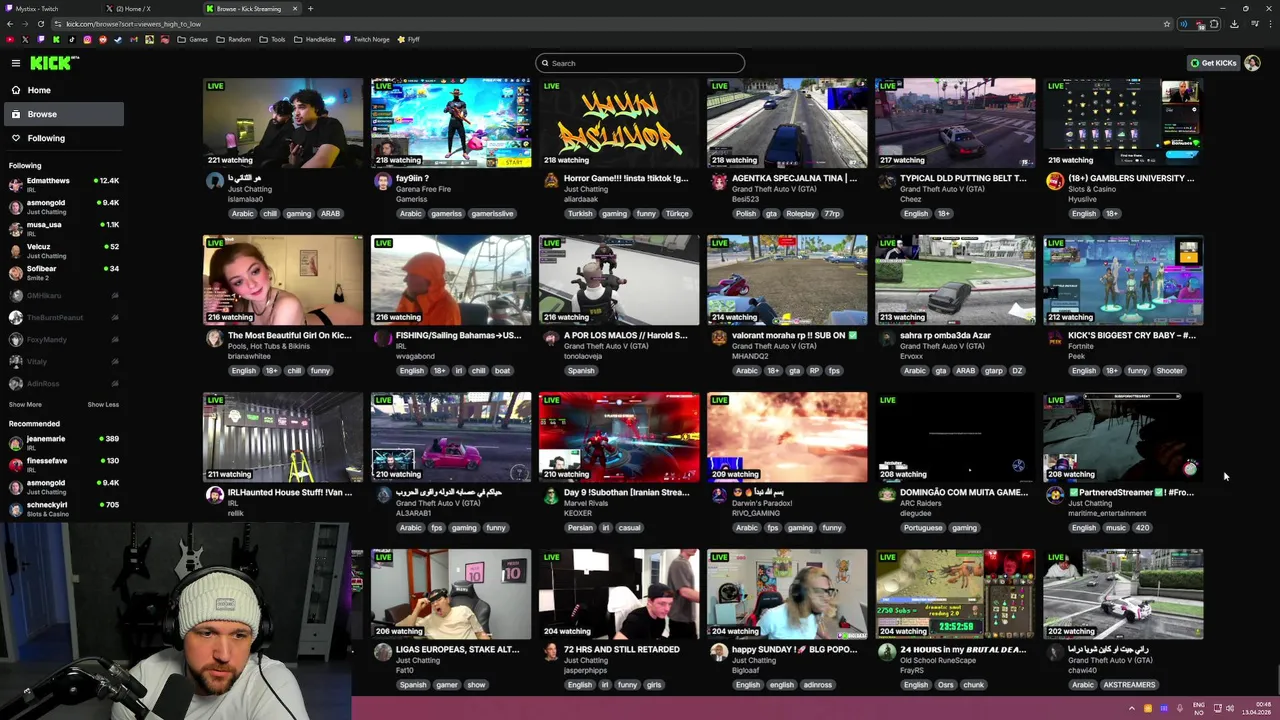This screenshot has width=1280, height=720.
Task: Open Sofibear channel in Following list
Action: click(63, 272)
